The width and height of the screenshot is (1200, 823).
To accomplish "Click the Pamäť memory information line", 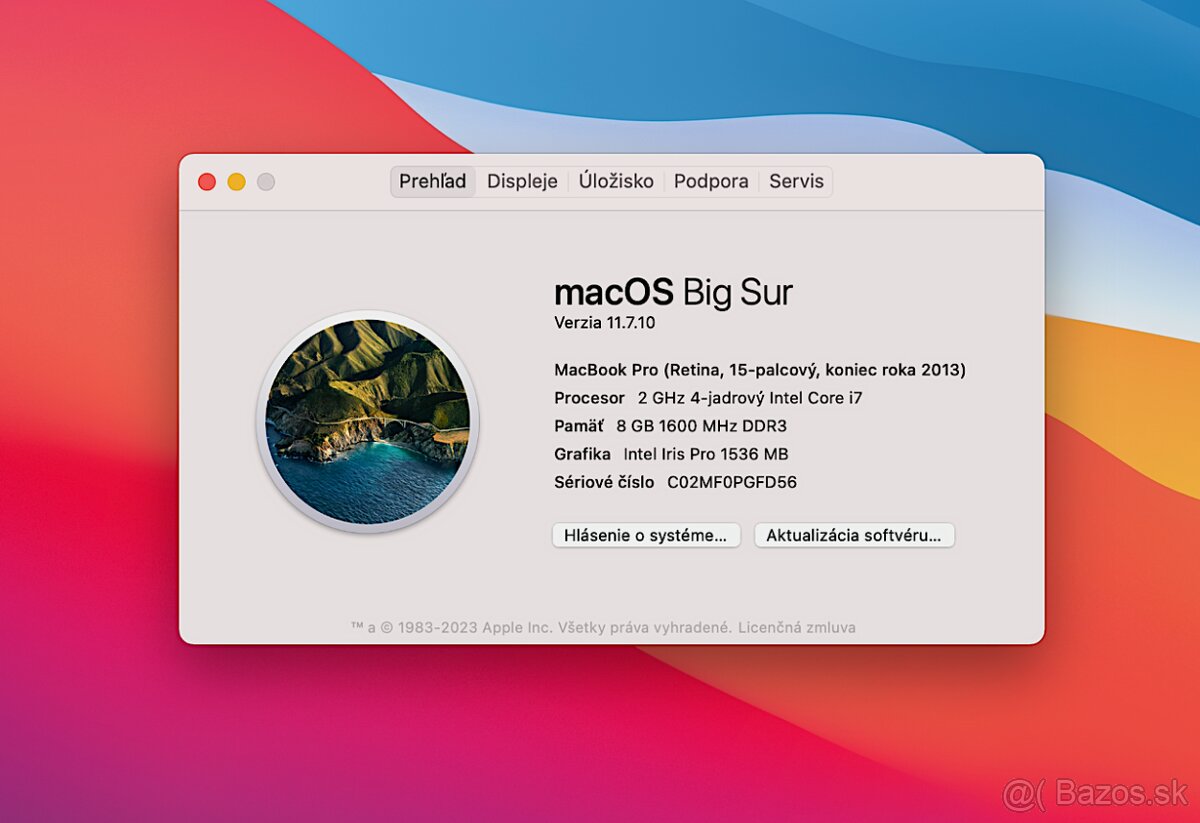I will pos(670,425).
